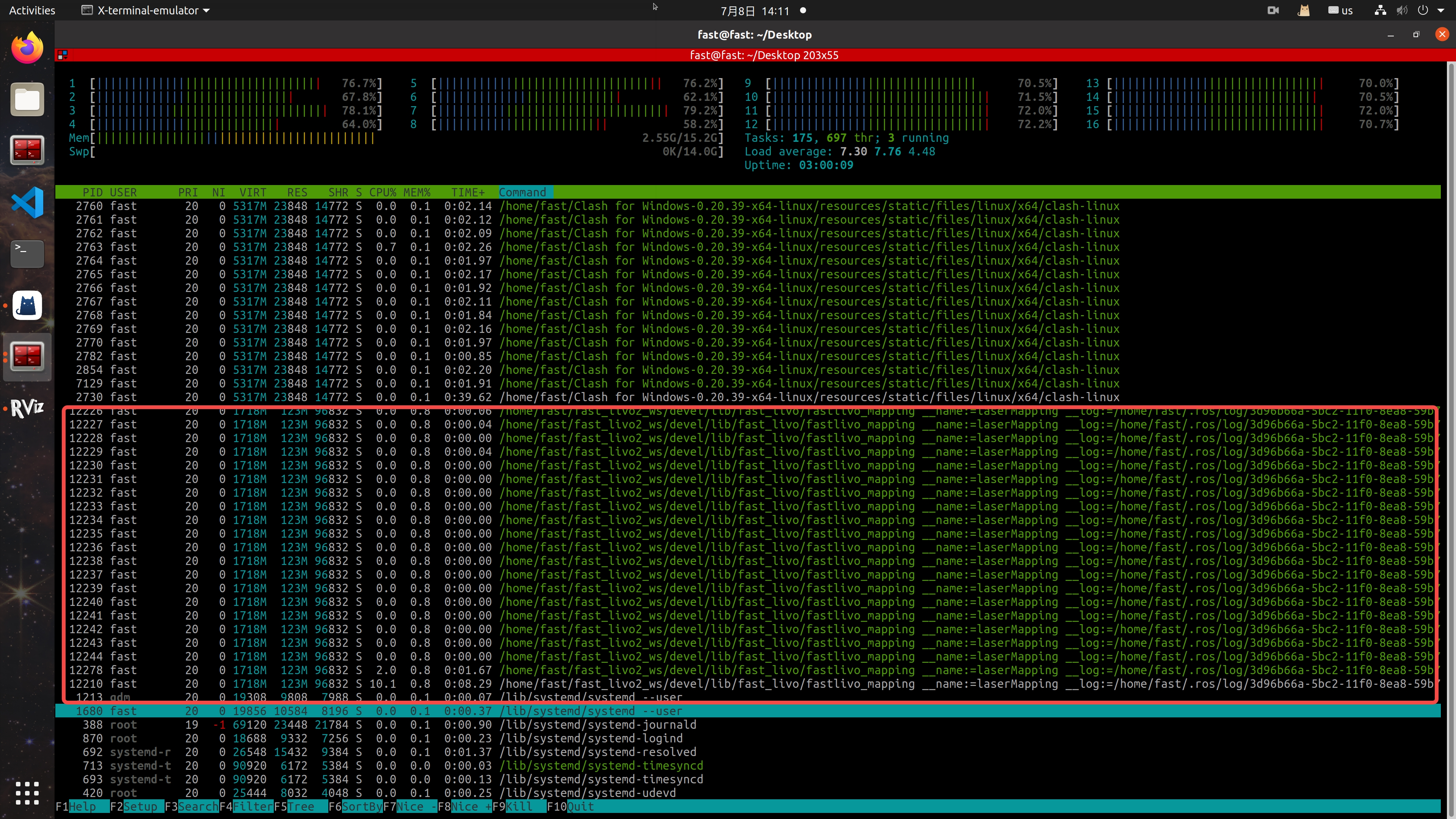The height and width of the screenshot is (819, 1456).
Task: Sort by the RES column header
Action: [297, 192]
